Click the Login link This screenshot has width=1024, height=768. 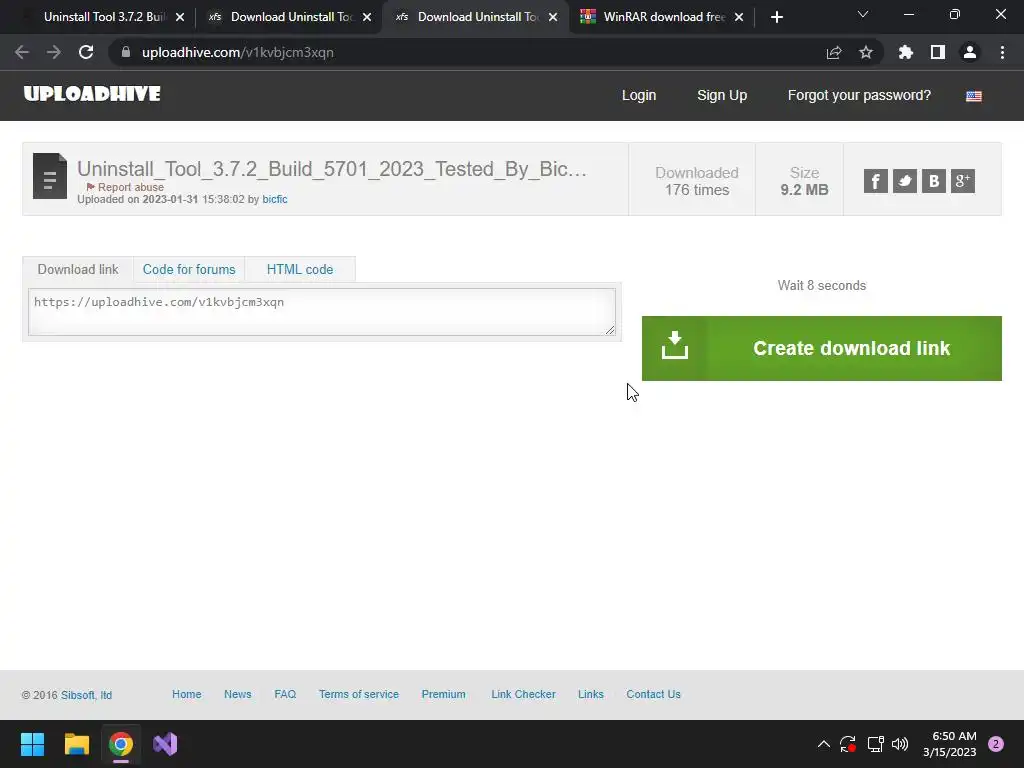[639, 95]
